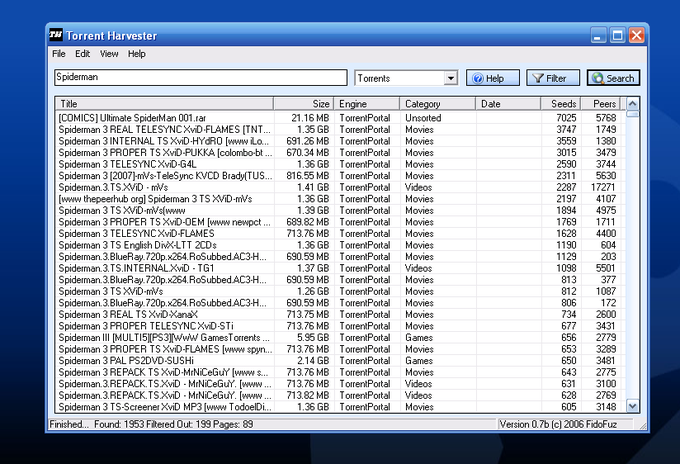This screenshot has width=680, height=464.
Task: Click the funnel Filter icon
Action: coord(538,78)
